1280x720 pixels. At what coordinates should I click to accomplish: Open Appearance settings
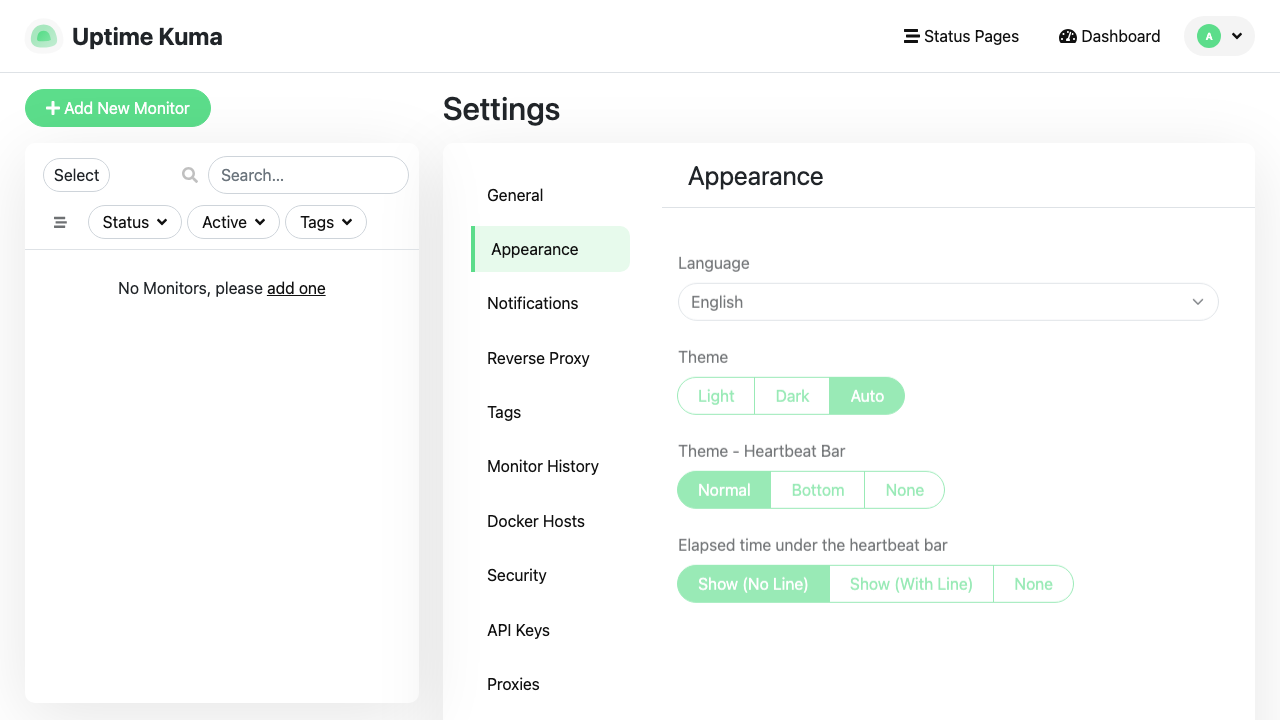point(551,249)
